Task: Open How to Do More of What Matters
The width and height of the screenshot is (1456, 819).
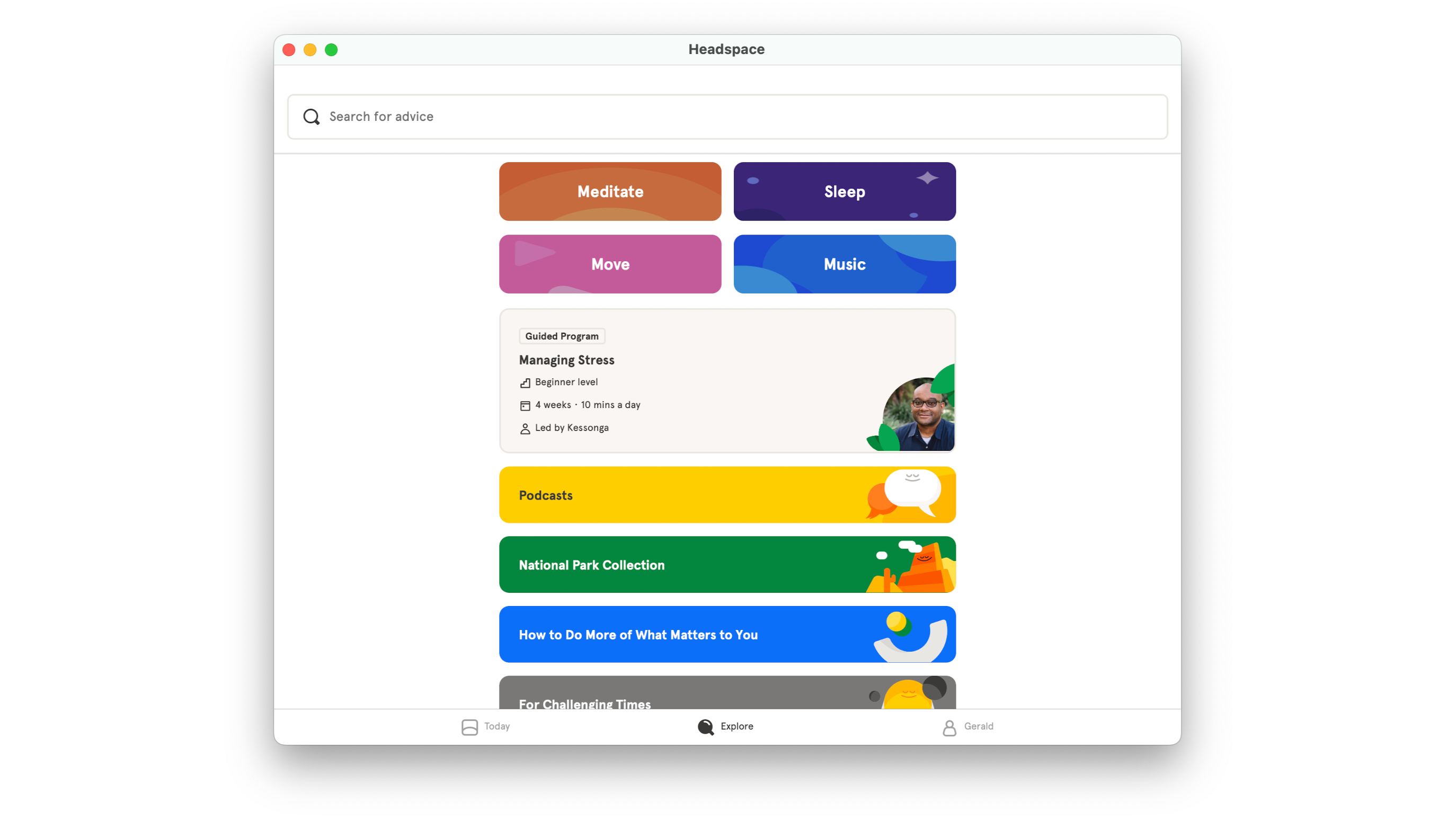Action: tap(728, 635)
